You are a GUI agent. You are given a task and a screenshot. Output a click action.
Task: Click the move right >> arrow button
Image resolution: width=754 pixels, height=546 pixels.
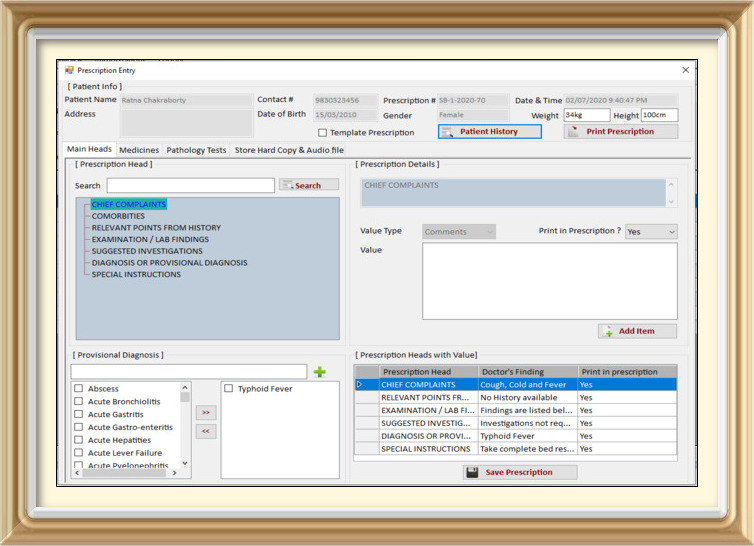click(205, 412)
